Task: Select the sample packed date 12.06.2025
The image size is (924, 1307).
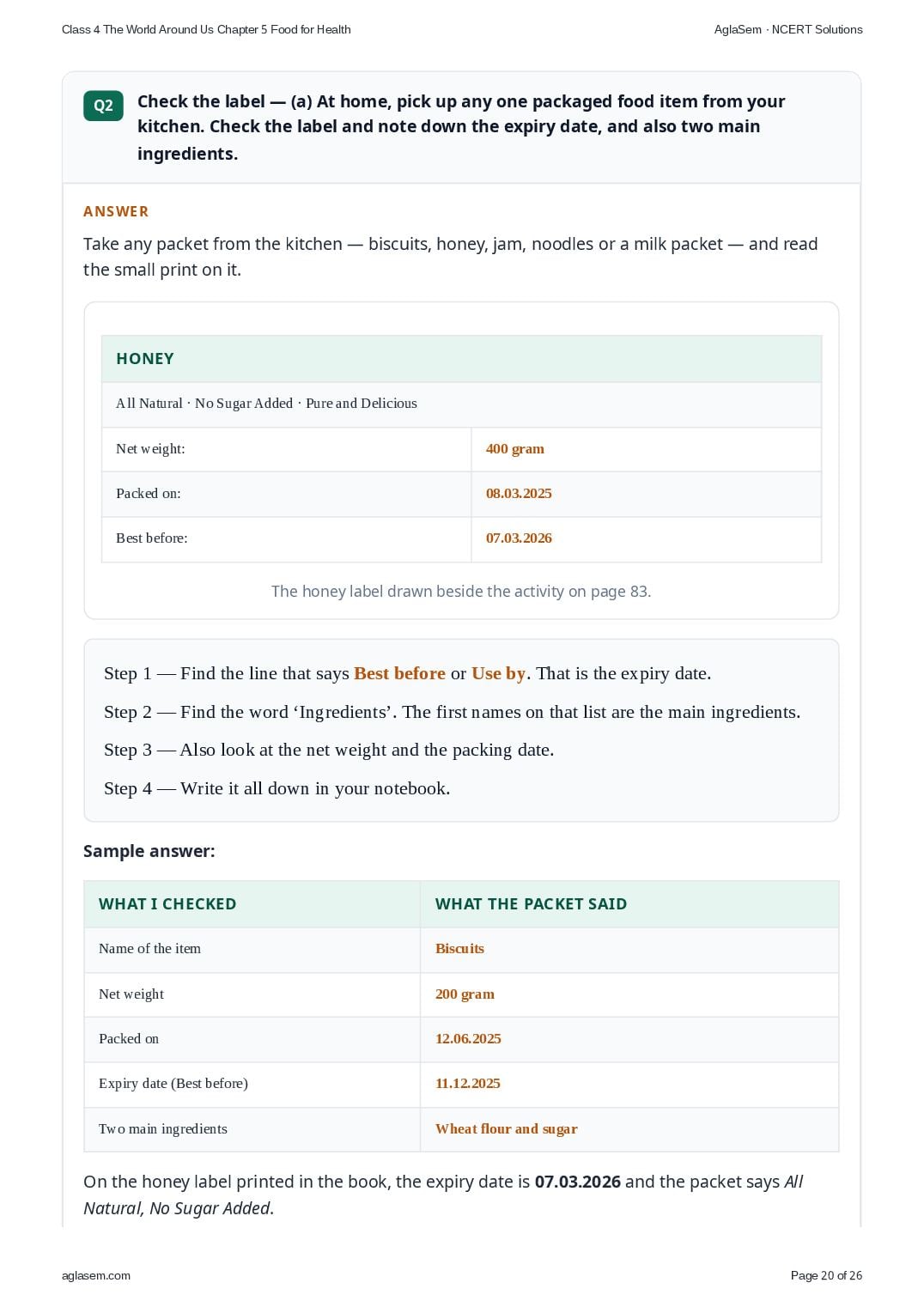Action: click(468, 1039)
